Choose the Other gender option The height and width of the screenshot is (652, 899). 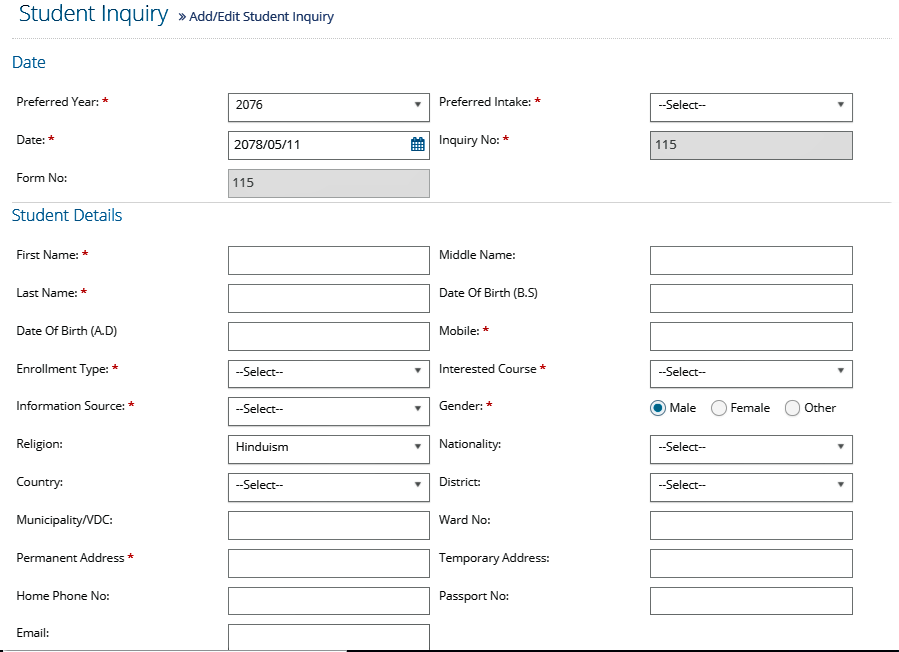(792, 408)
